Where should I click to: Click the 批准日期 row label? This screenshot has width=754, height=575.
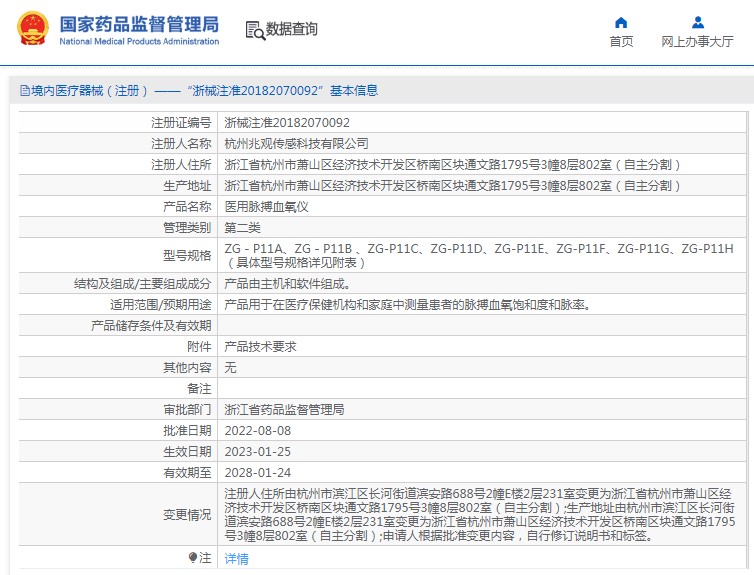tap(187, 431)
